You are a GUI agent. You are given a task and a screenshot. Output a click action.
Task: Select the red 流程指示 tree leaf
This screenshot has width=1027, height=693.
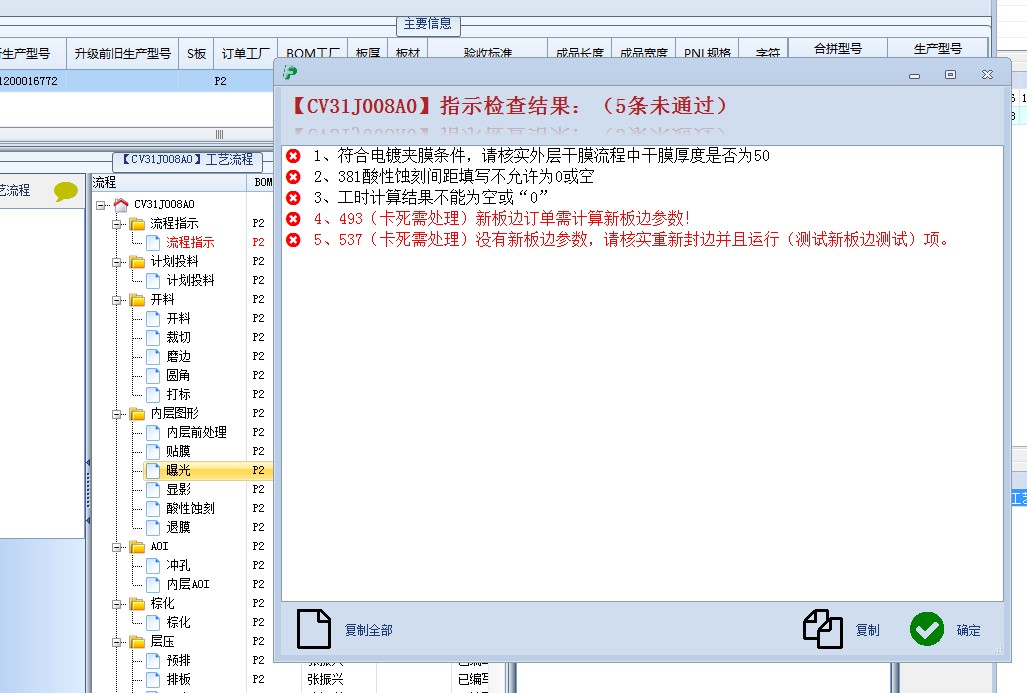(190, 242)
